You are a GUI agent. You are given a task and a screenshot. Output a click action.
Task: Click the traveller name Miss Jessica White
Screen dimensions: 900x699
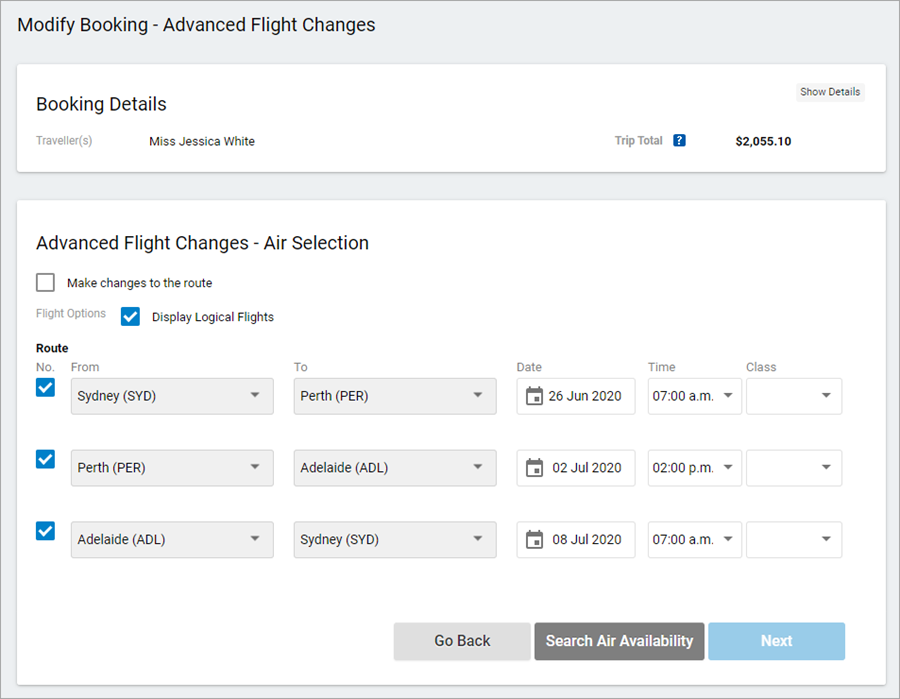pos(202,141)
